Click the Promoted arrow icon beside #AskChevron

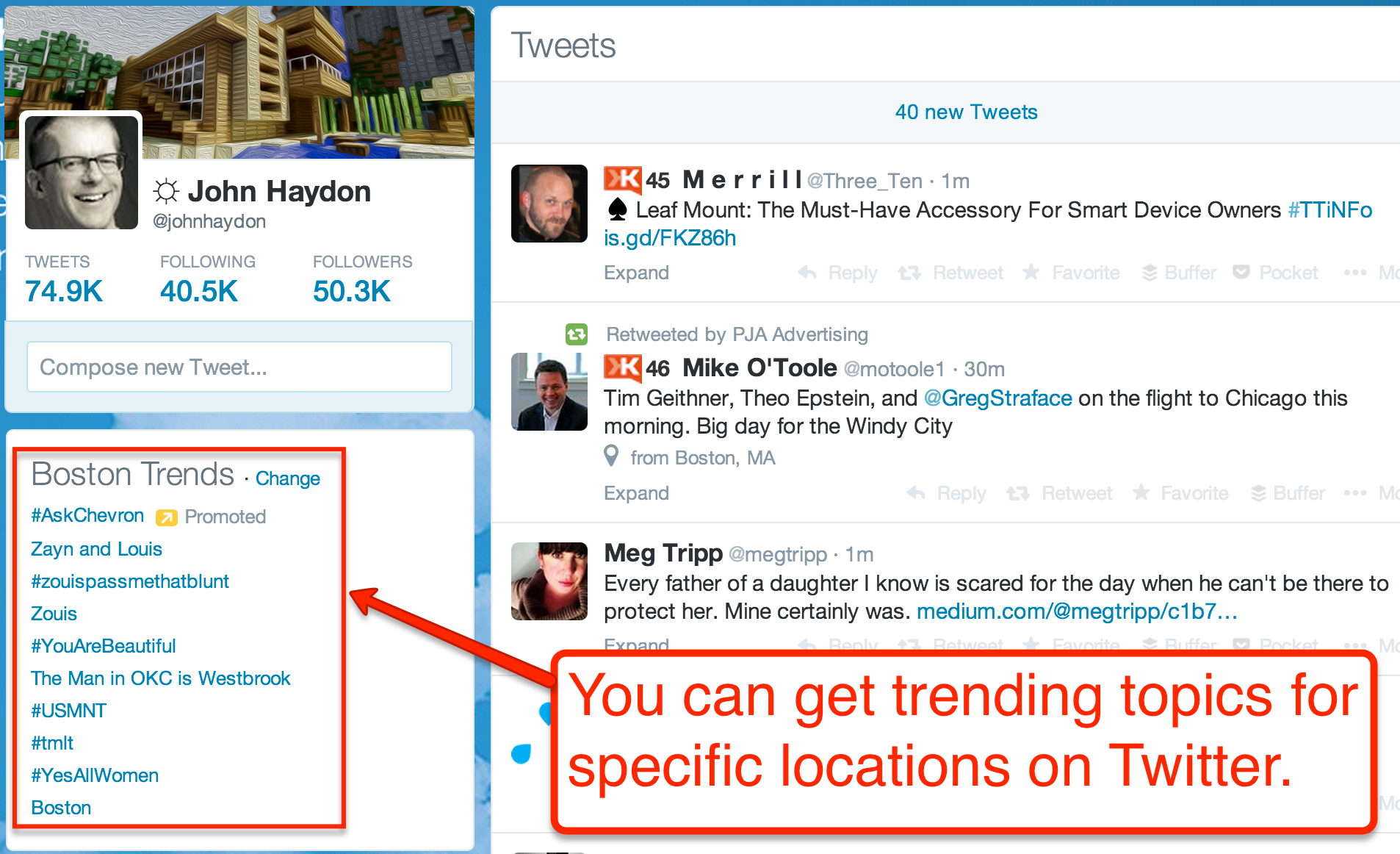pos(167,517)
